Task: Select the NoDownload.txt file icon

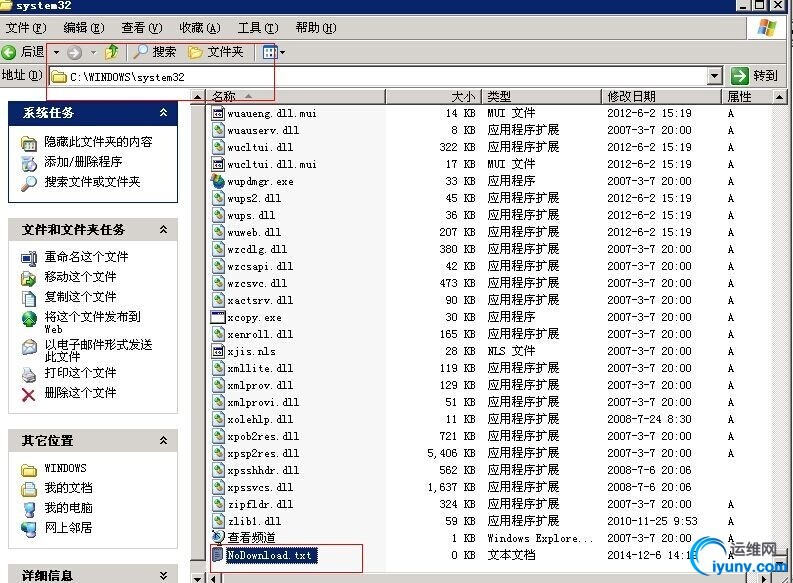Action: coord(218,555)
